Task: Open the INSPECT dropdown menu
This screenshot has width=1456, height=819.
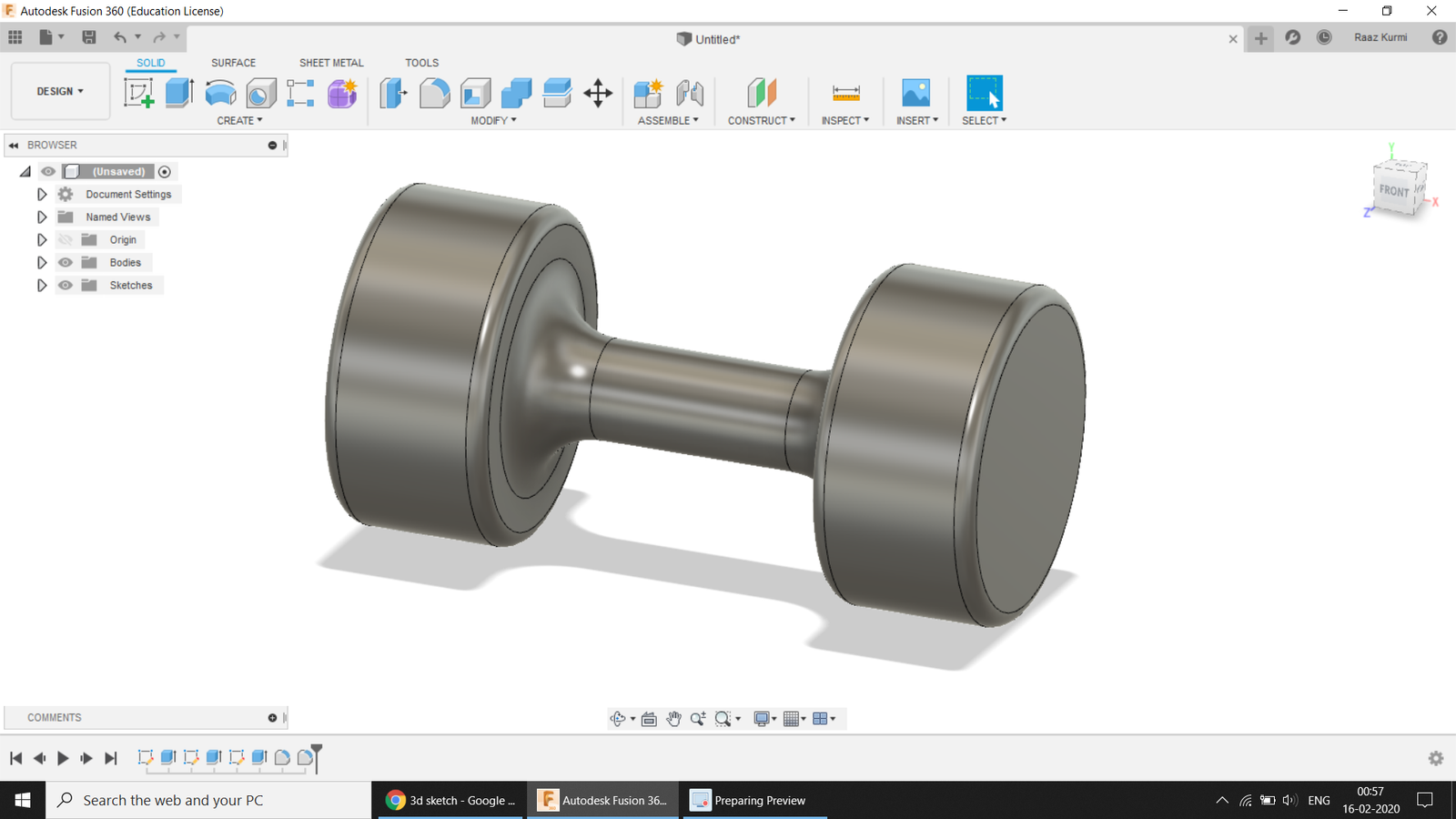Action: (845, 120)
